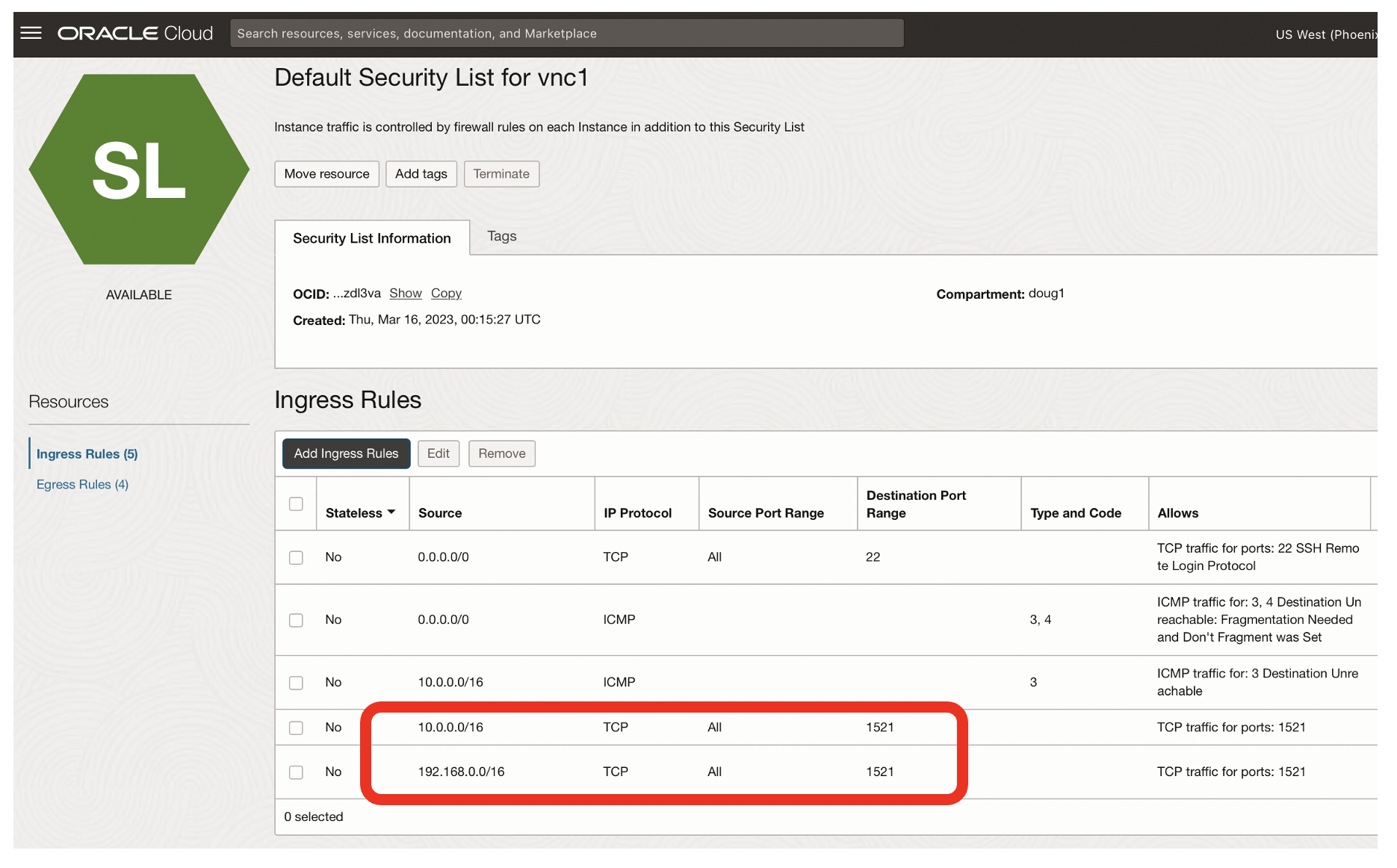The width and height of the screenshot is (1397, 868).
Task: Click the Move resource button
Action: (326, 173)
